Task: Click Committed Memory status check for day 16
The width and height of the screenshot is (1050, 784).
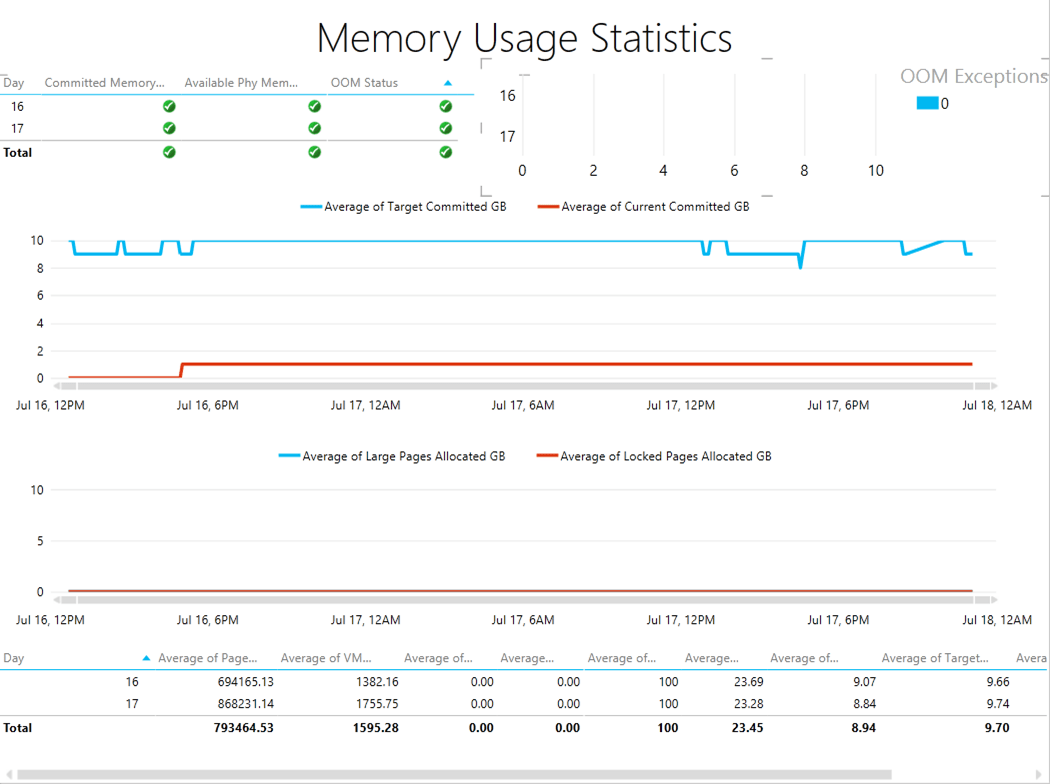Action: (169, 106)
